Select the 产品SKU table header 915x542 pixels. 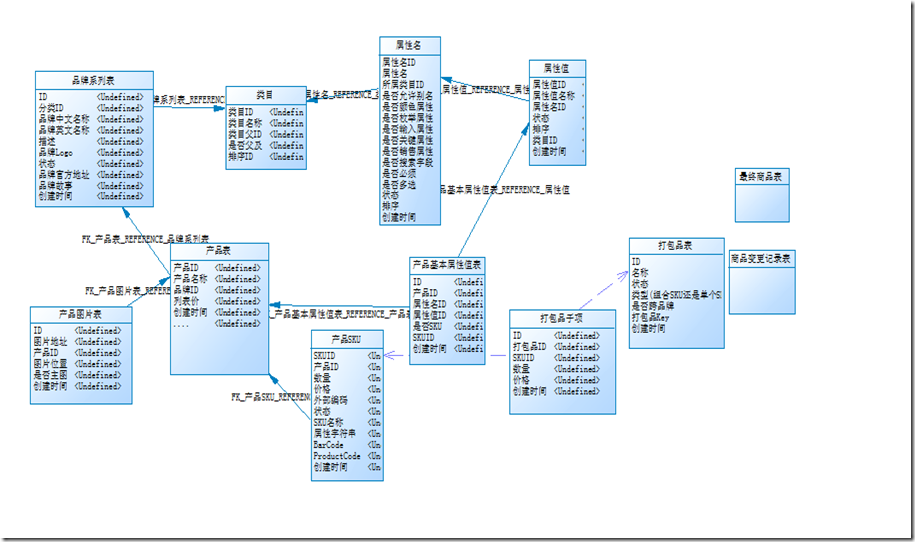point(347,339)
